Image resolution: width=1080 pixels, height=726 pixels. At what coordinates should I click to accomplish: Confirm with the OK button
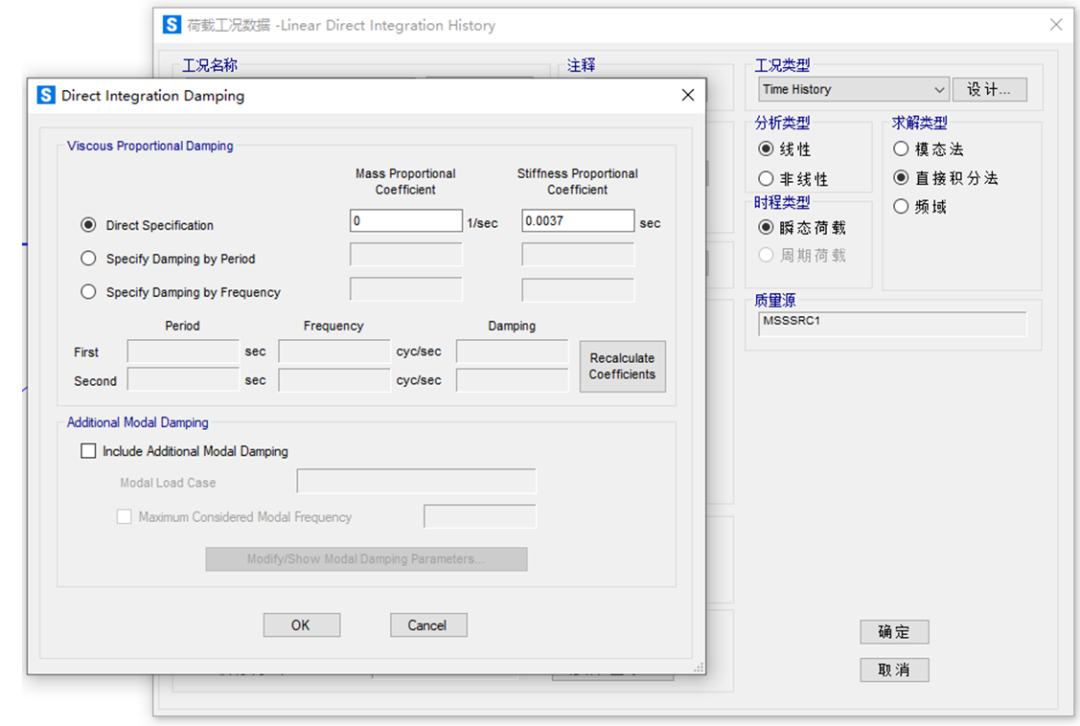(x=301, y=625)
